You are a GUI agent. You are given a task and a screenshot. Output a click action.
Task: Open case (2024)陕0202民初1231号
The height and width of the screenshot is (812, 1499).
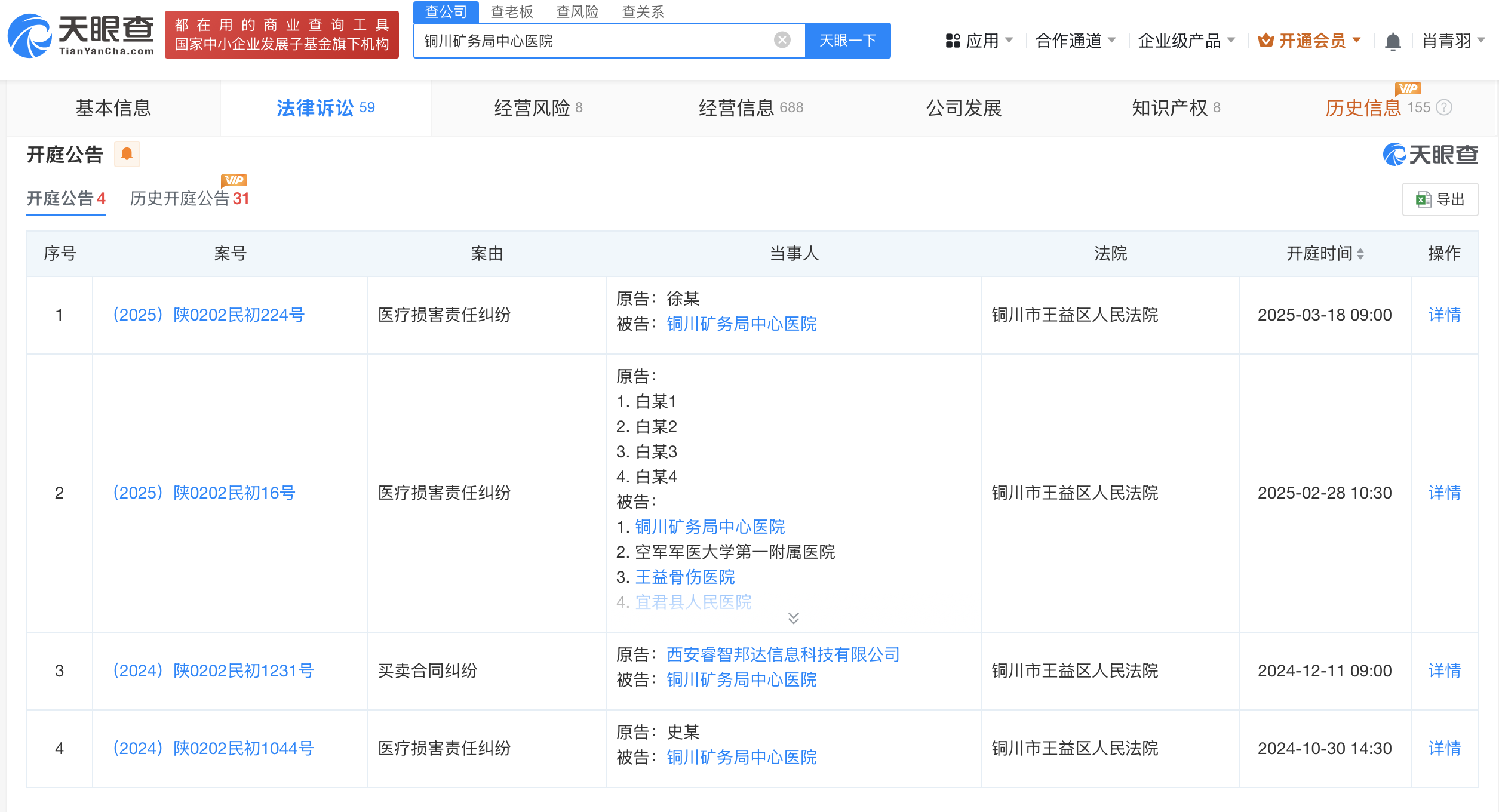click(x=213, y=670)
